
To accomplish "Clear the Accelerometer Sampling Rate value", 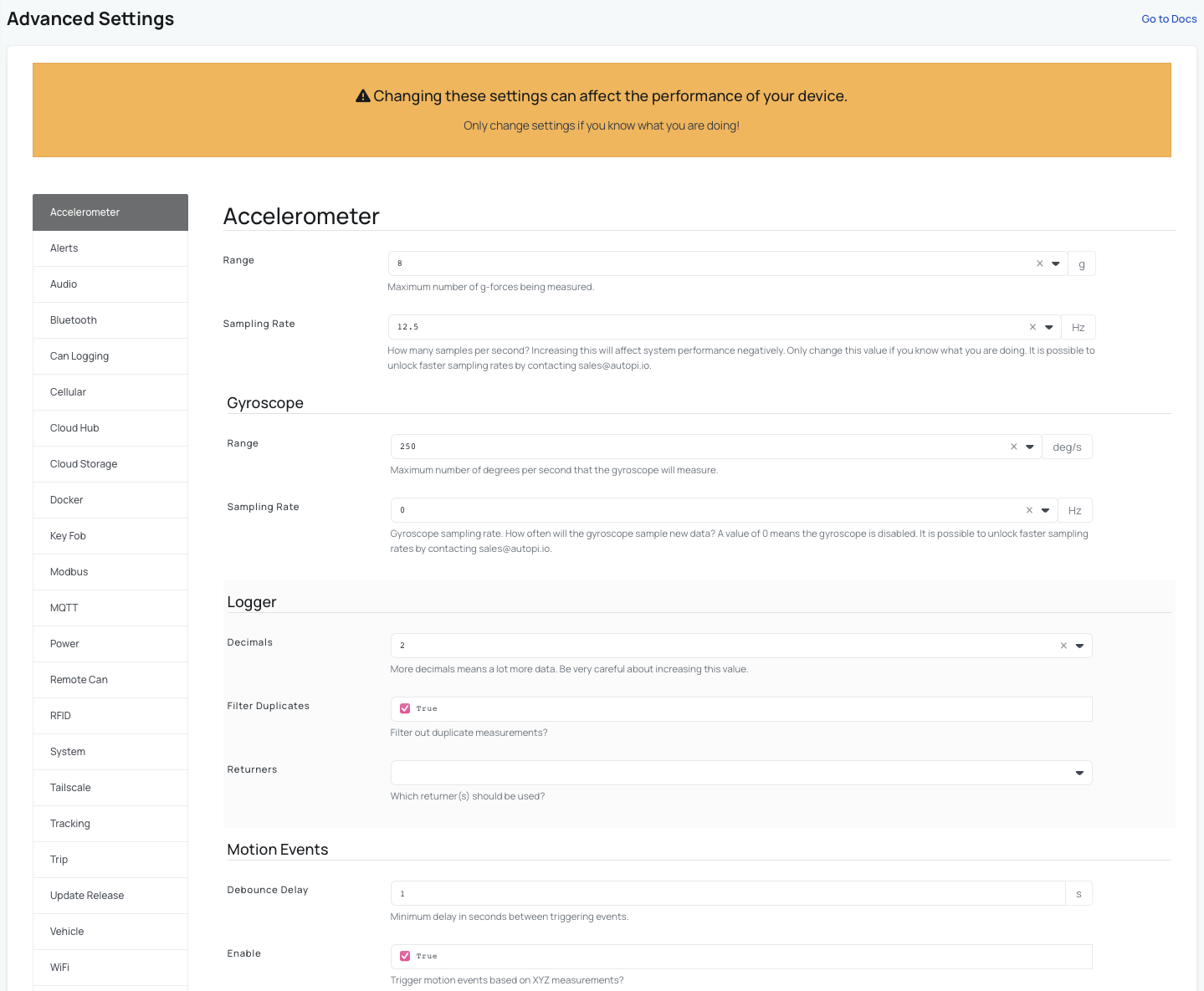I will point(1032,327).
